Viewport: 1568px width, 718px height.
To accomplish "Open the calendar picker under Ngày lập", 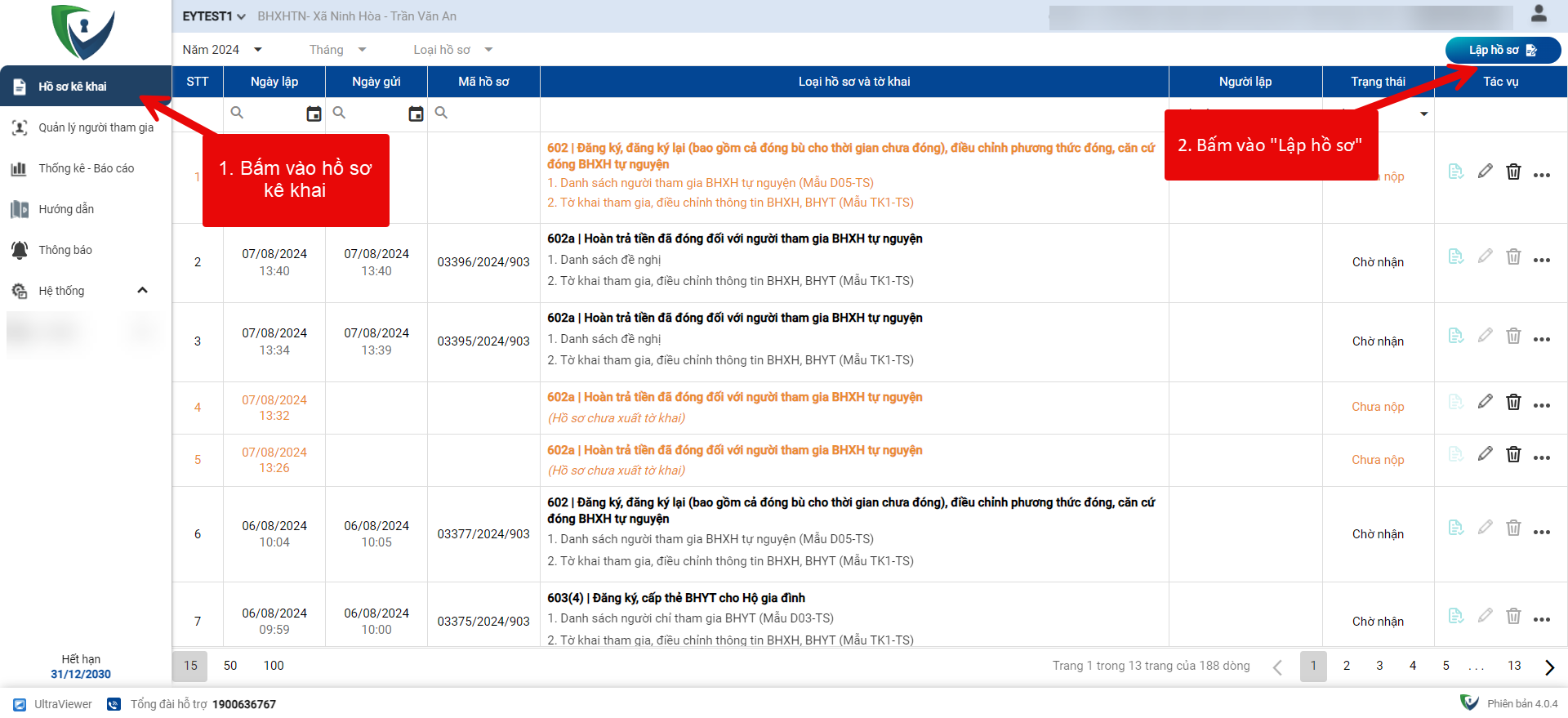I will [x=314, y=114].
